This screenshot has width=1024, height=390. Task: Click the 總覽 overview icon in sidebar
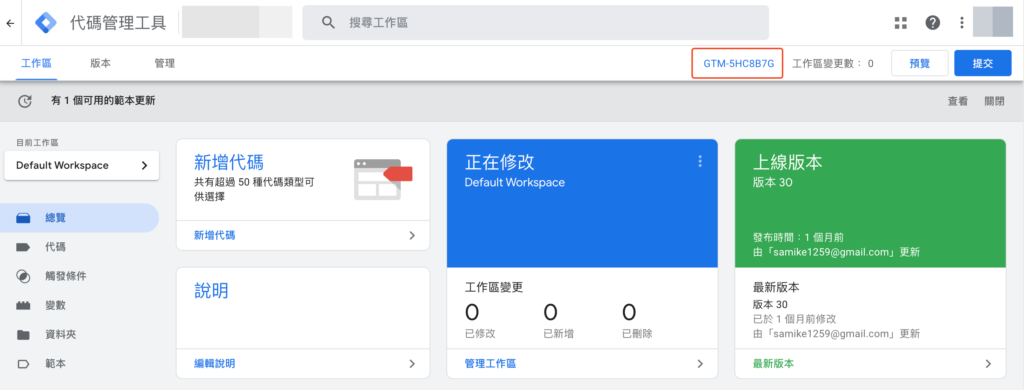pos(24,219)
